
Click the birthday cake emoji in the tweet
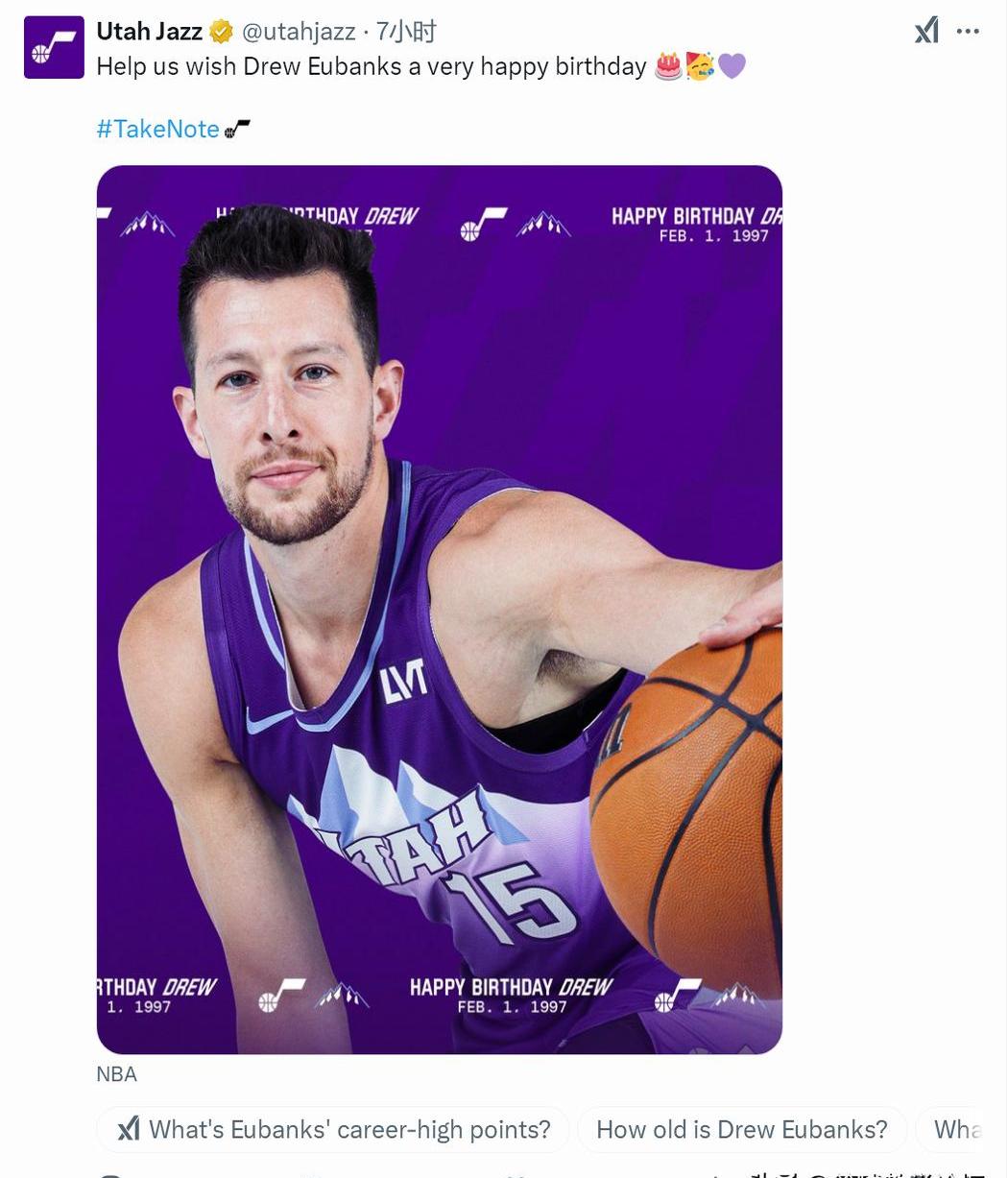pyautogui.click(x=667, y=66)
